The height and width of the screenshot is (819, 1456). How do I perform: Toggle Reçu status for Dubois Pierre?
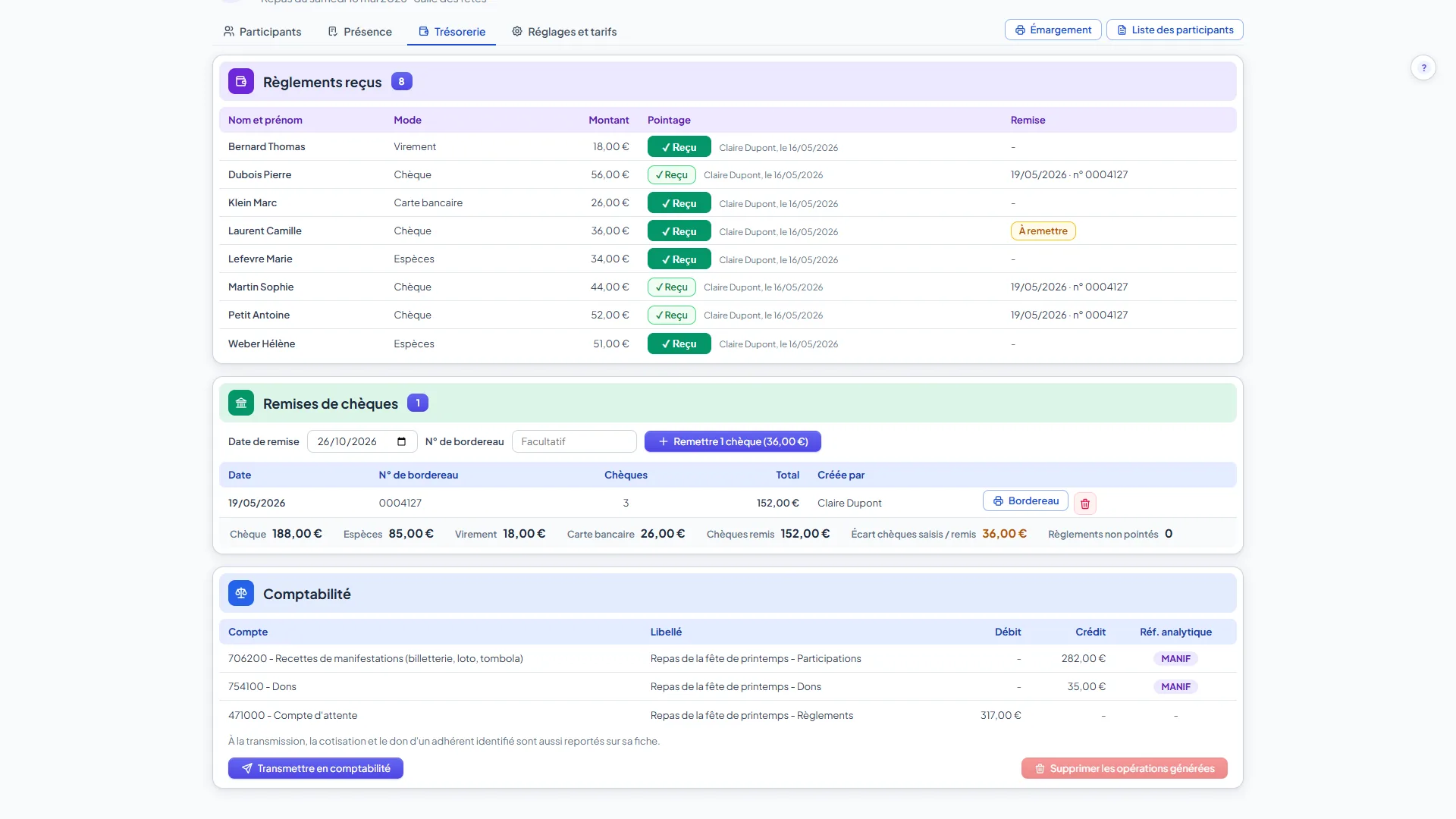(671, 175)
